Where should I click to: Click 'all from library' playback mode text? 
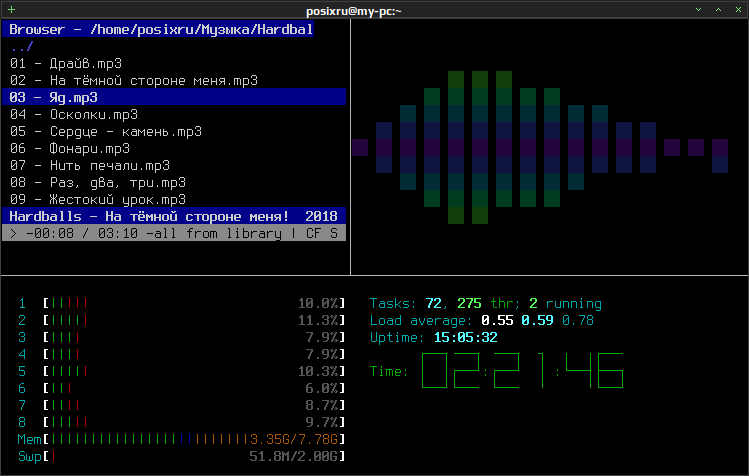(x=218, y=234)
